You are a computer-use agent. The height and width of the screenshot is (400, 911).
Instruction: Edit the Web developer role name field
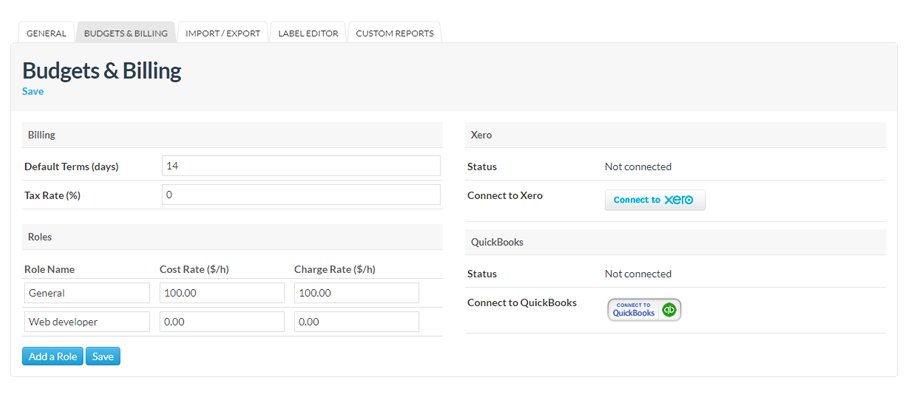tap(87, 322)
